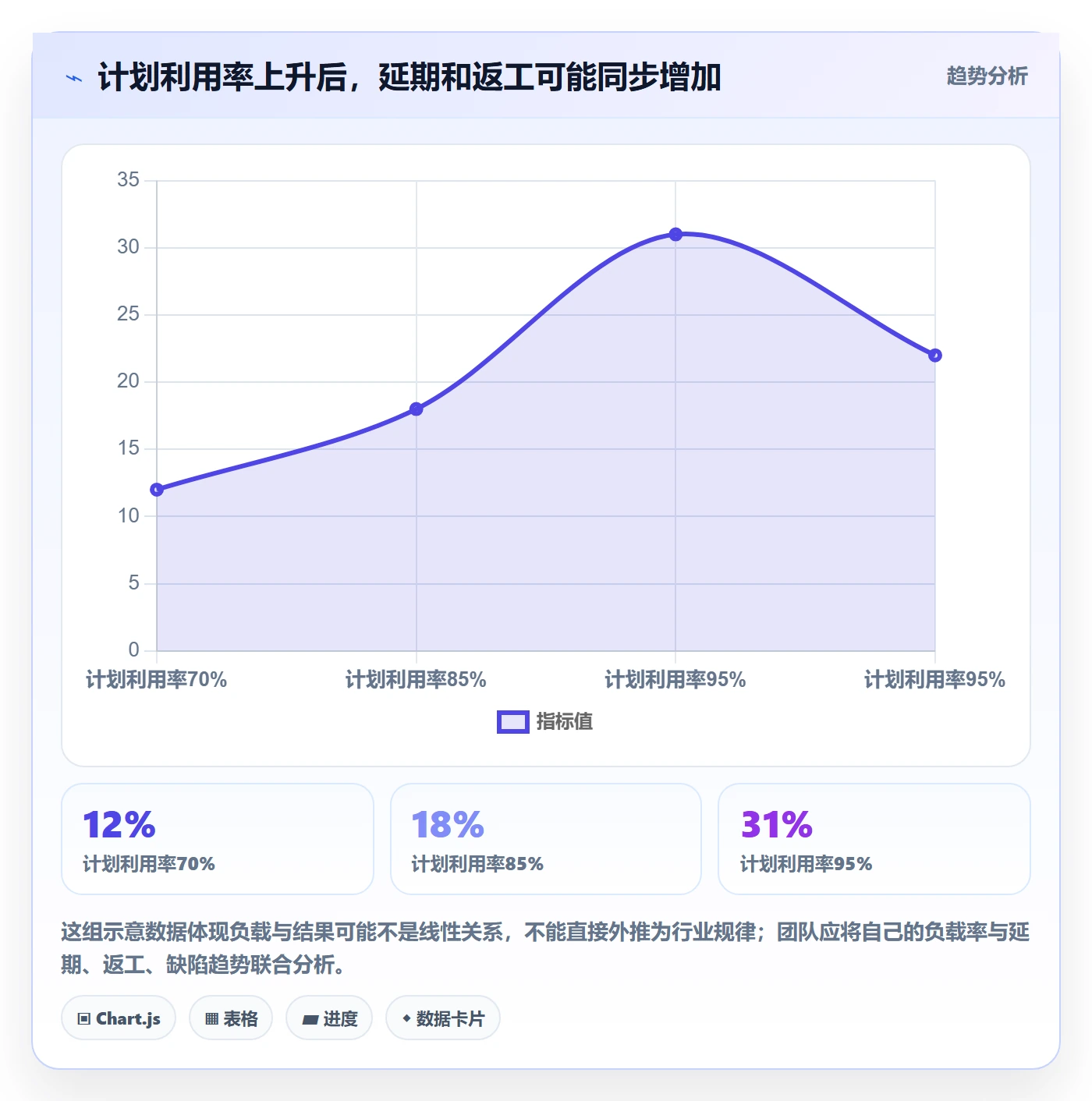Click the description paragraph starting 这组示意数据
This screenshot has height=1101, width=1092.
pos(546,948)
